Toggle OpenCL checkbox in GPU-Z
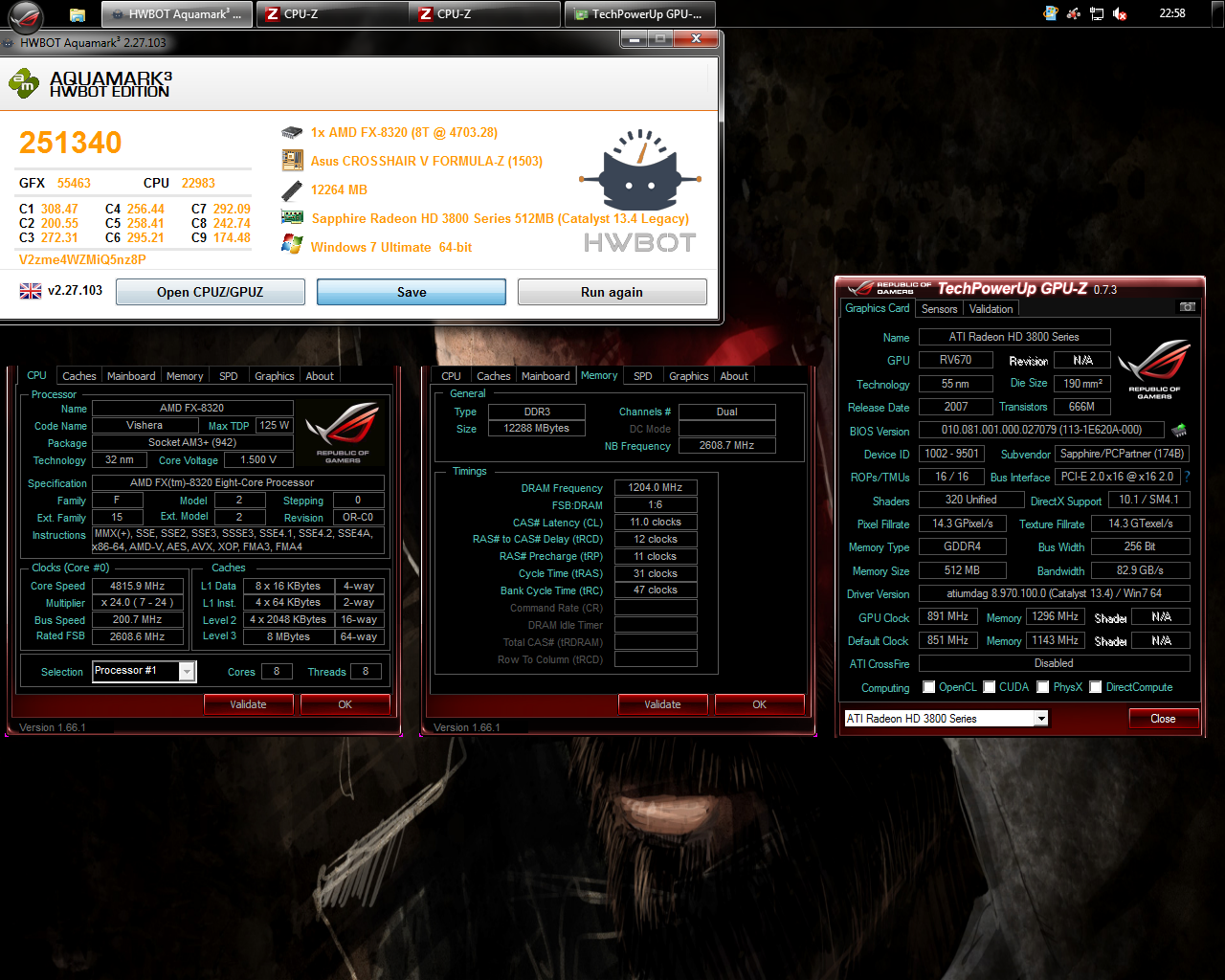 tap(928, 687)
